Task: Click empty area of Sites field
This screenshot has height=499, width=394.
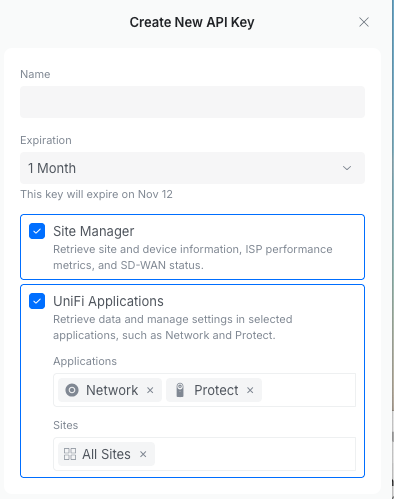Action: coord(255,454)
